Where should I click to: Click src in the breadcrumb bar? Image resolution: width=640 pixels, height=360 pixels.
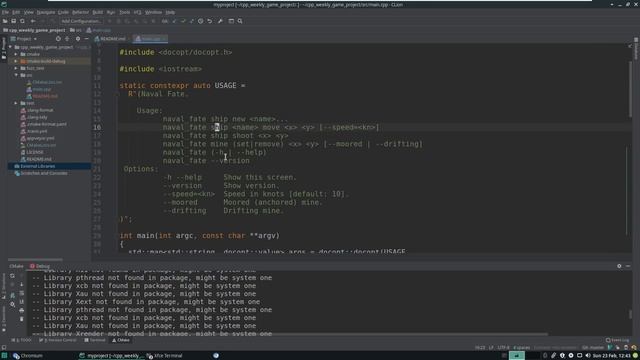tap(76, 30)
